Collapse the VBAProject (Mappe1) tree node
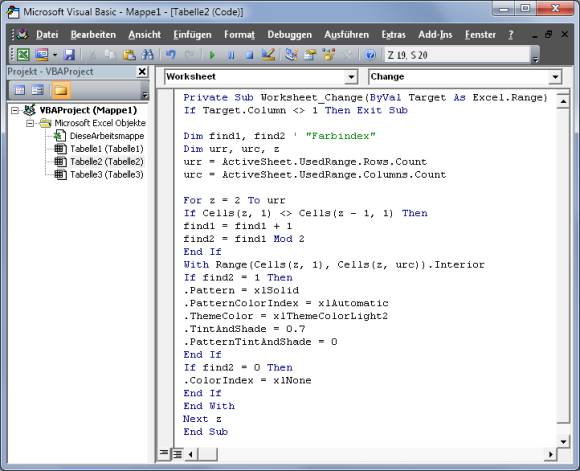Screen dimensions: 580x471 (x=15, y=110)
